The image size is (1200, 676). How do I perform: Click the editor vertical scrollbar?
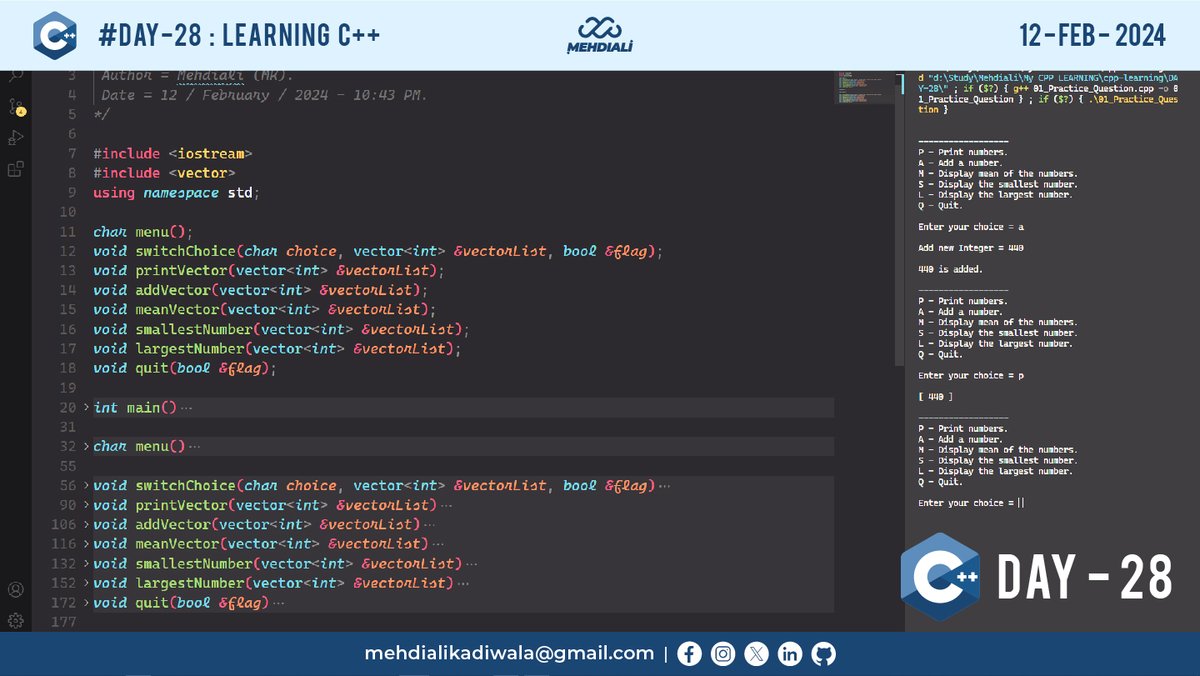pos(899,217)
